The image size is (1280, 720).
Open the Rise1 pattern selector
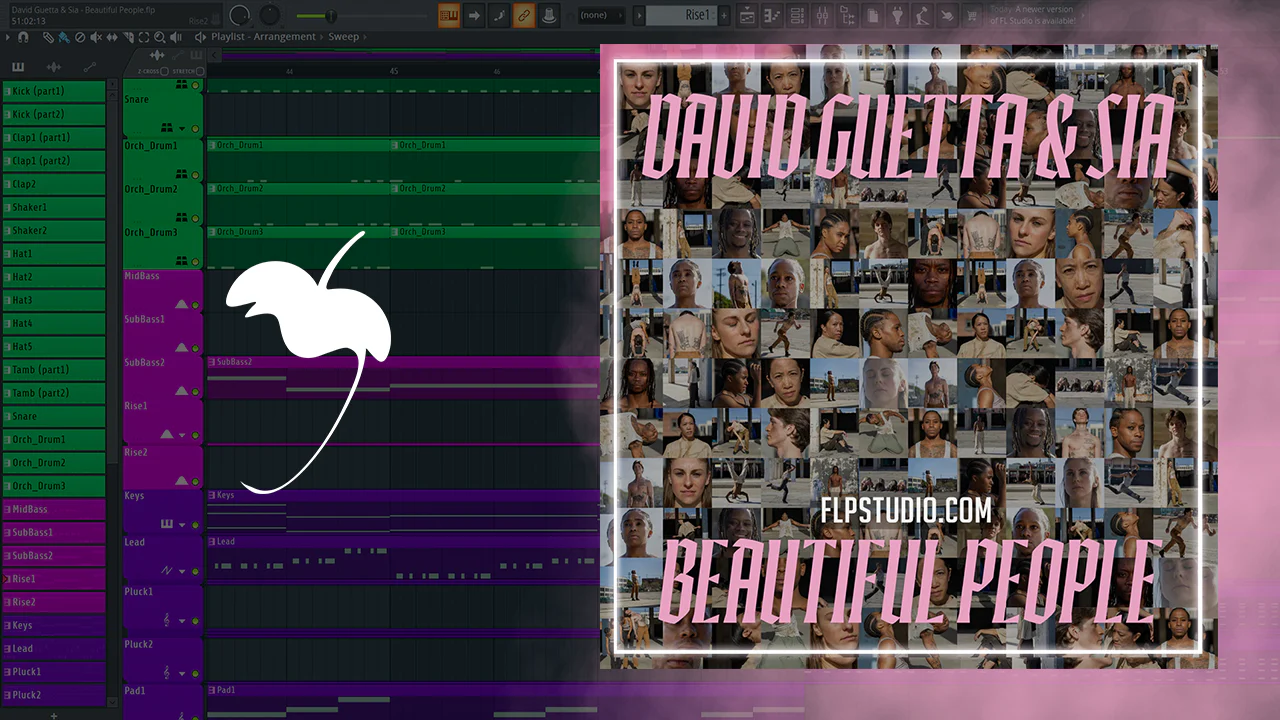pyautogui.click(x=683, y=15)
